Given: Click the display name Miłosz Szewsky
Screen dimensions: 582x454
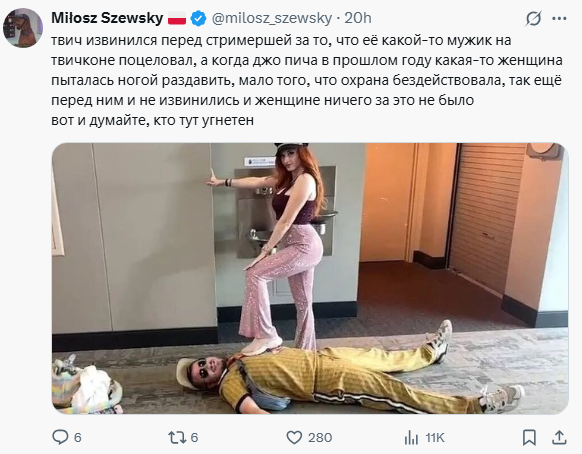Looking at the screenshot, I should 107,18.
